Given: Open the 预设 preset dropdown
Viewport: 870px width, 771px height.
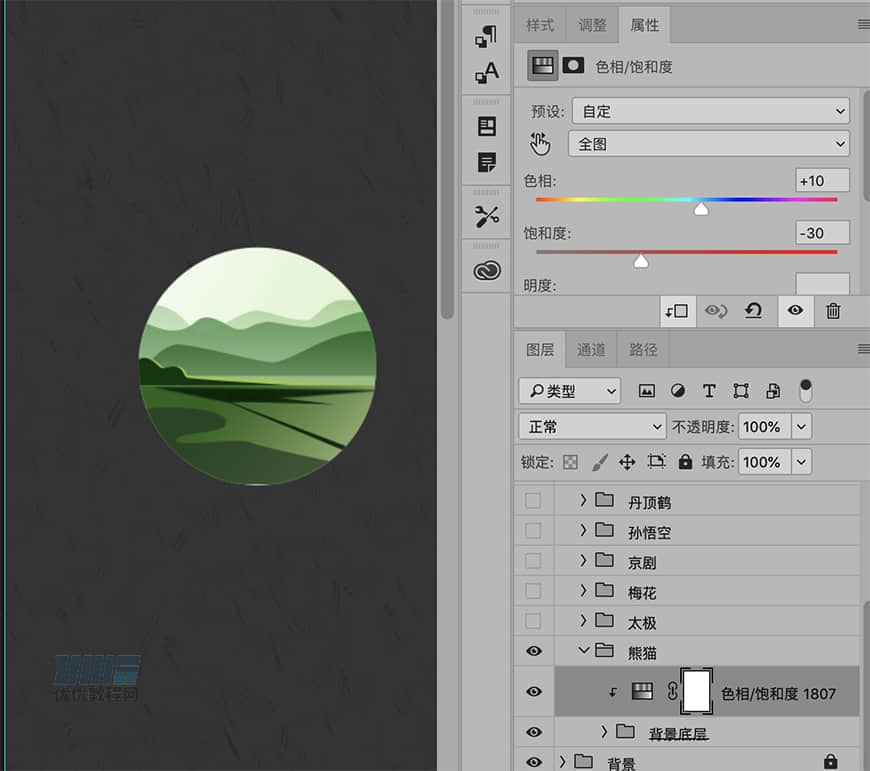Looking at the screenshot, I should (x=710, y=111).
